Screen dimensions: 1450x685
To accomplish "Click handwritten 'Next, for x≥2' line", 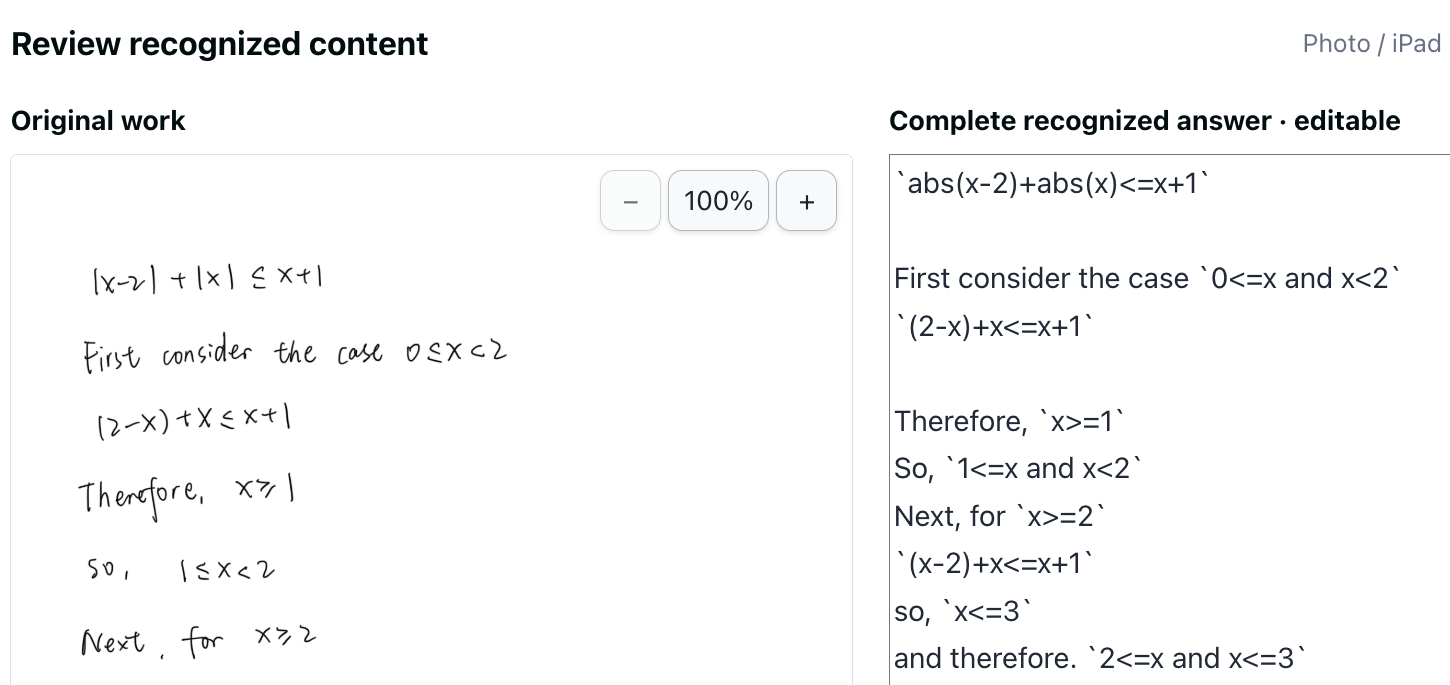I will click(199, 640).
